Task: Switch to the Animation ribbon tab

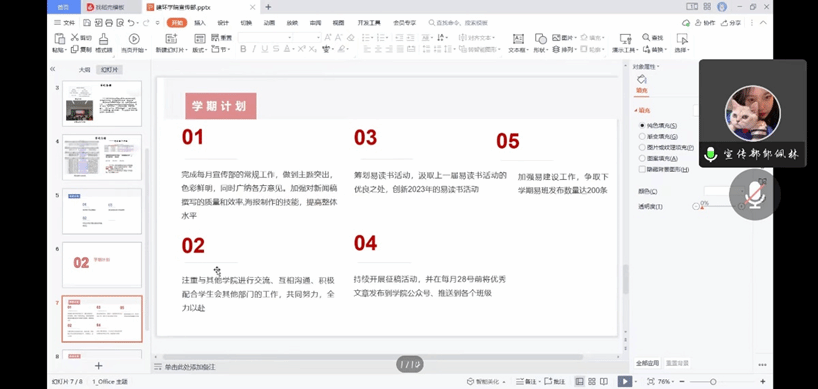Action: 269,23
